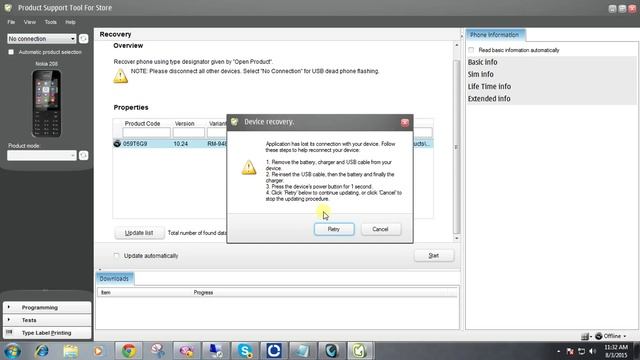Click the Start button in Recovery
The width and height of the screenshot is (640, 360).
pos(433,256)
